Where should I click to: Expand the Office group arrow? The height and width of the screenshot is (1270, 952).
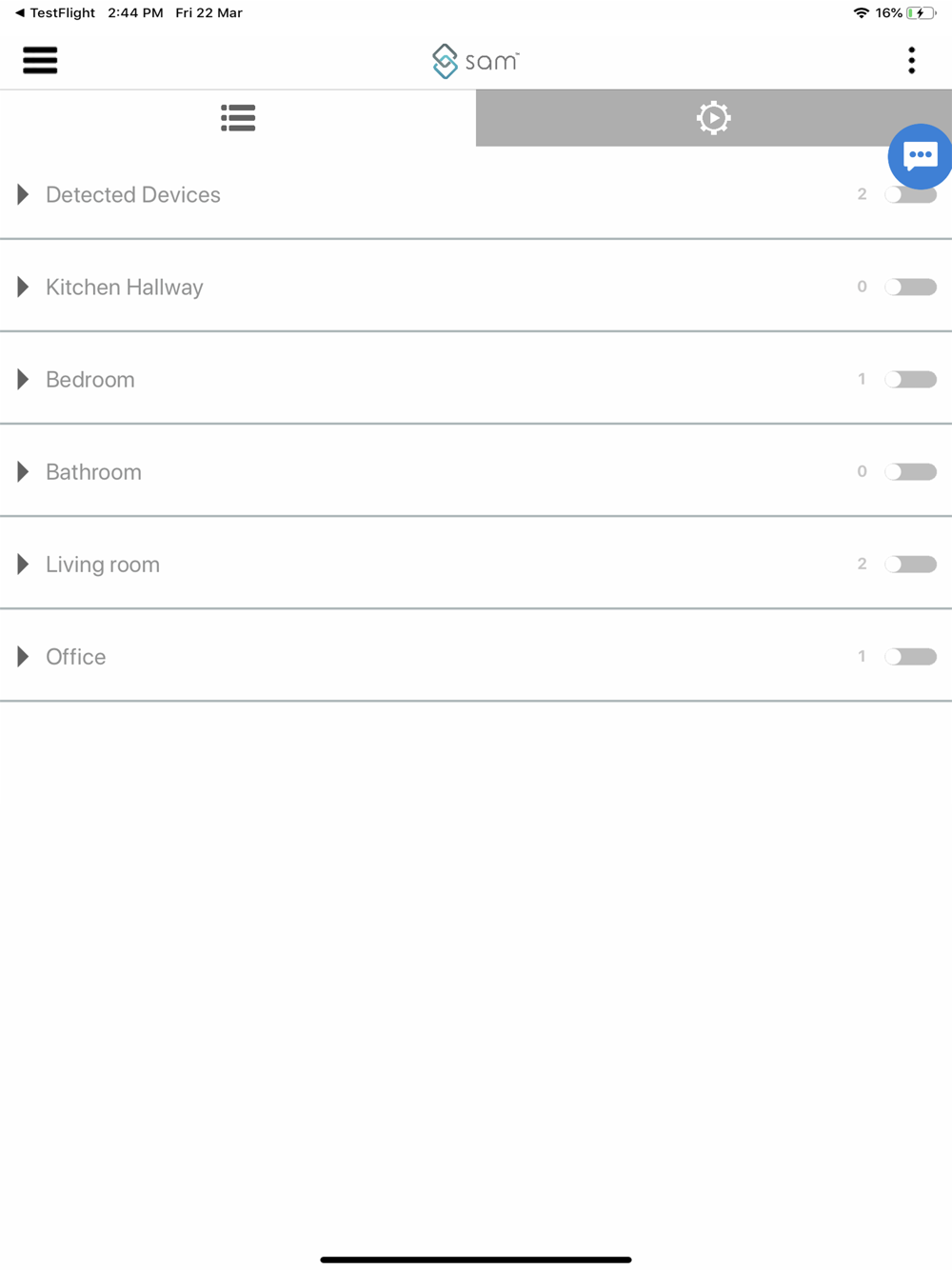[x=23, y=656]
